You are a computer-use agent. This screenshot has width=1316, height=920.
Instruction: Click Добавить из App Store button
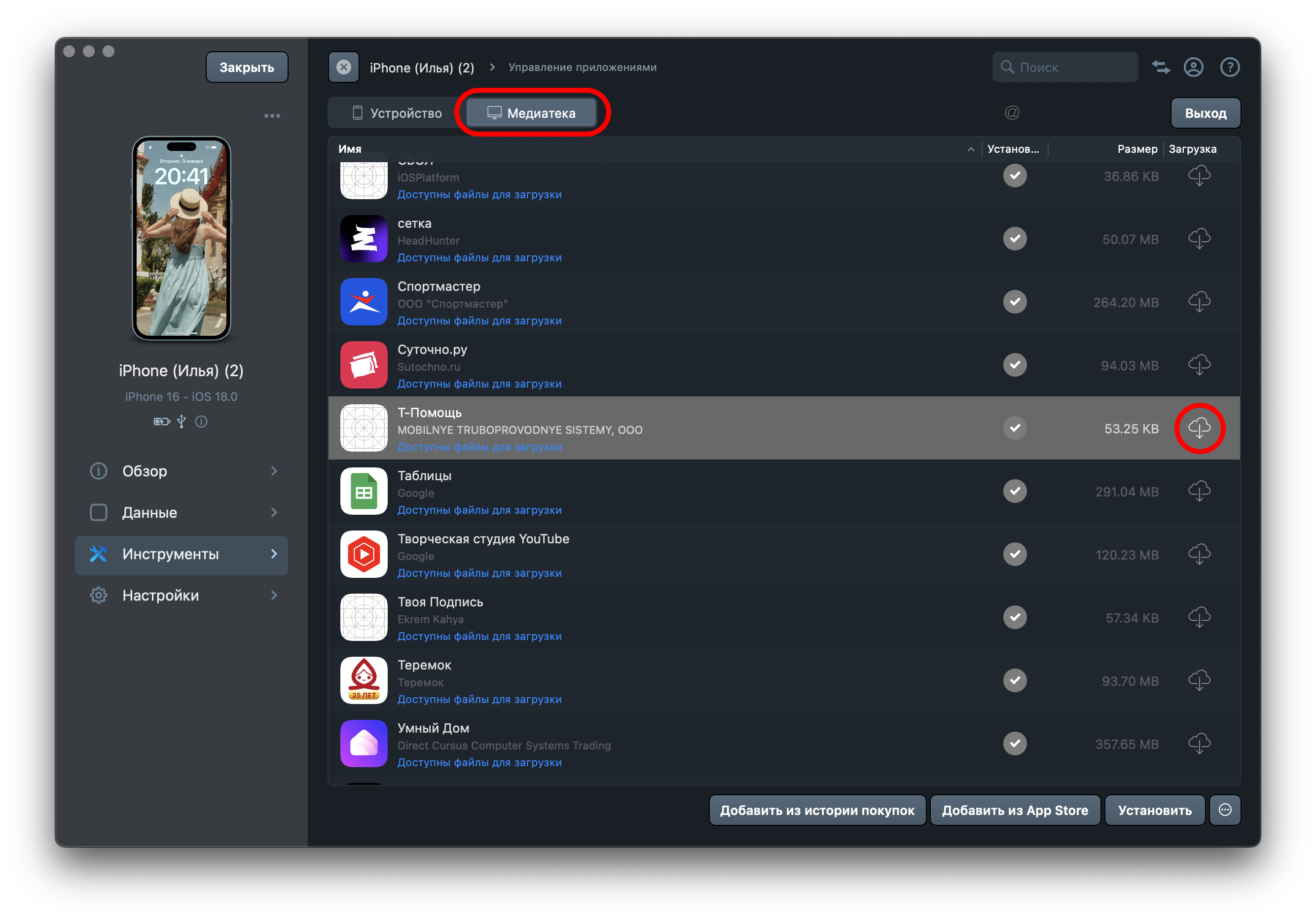click(1015, 810)
